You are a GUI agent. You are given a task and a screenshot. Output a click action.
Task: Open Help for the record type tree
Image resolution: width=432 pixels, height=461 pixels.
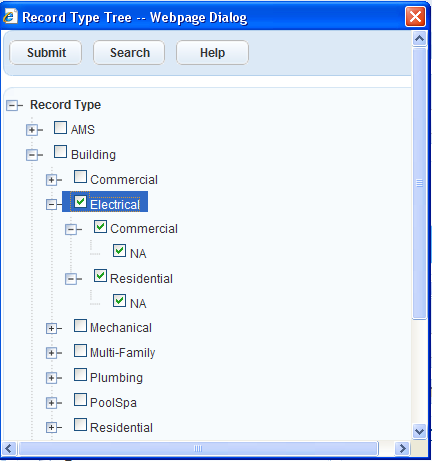point(212,53)
